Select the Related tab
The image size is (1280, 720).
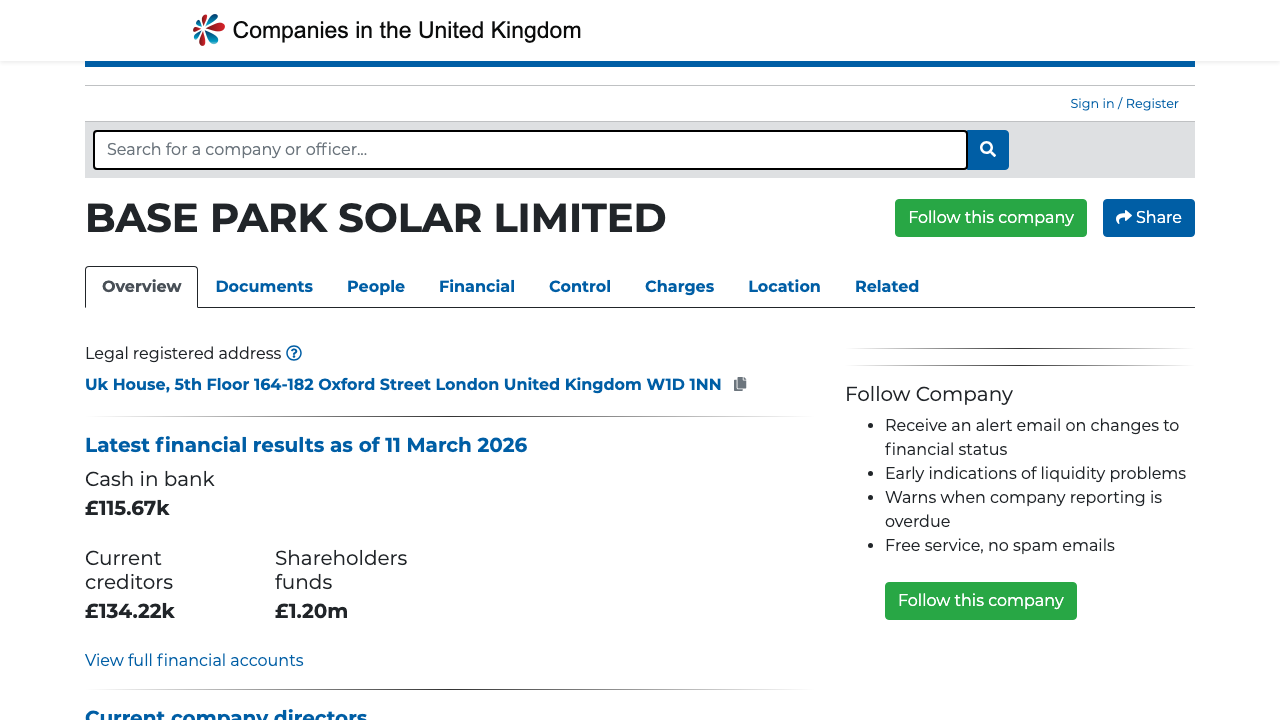886,287
